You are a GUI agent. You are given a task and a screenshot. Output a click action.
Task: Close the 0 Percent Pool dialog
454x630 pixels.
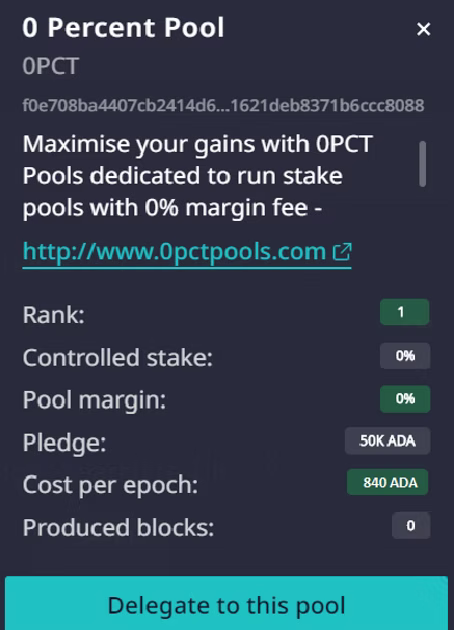[x=423, y=29]
